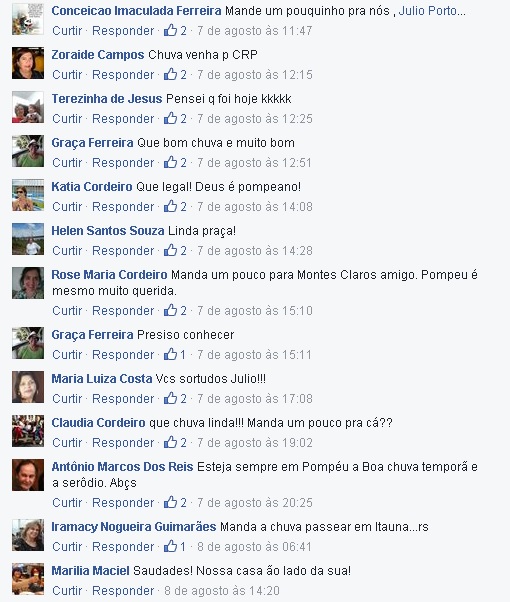The width and height of the screenshot is (510, 602).
Task: Responder to Claudia Cordeiro's comment
Action: tap(123, 443)
